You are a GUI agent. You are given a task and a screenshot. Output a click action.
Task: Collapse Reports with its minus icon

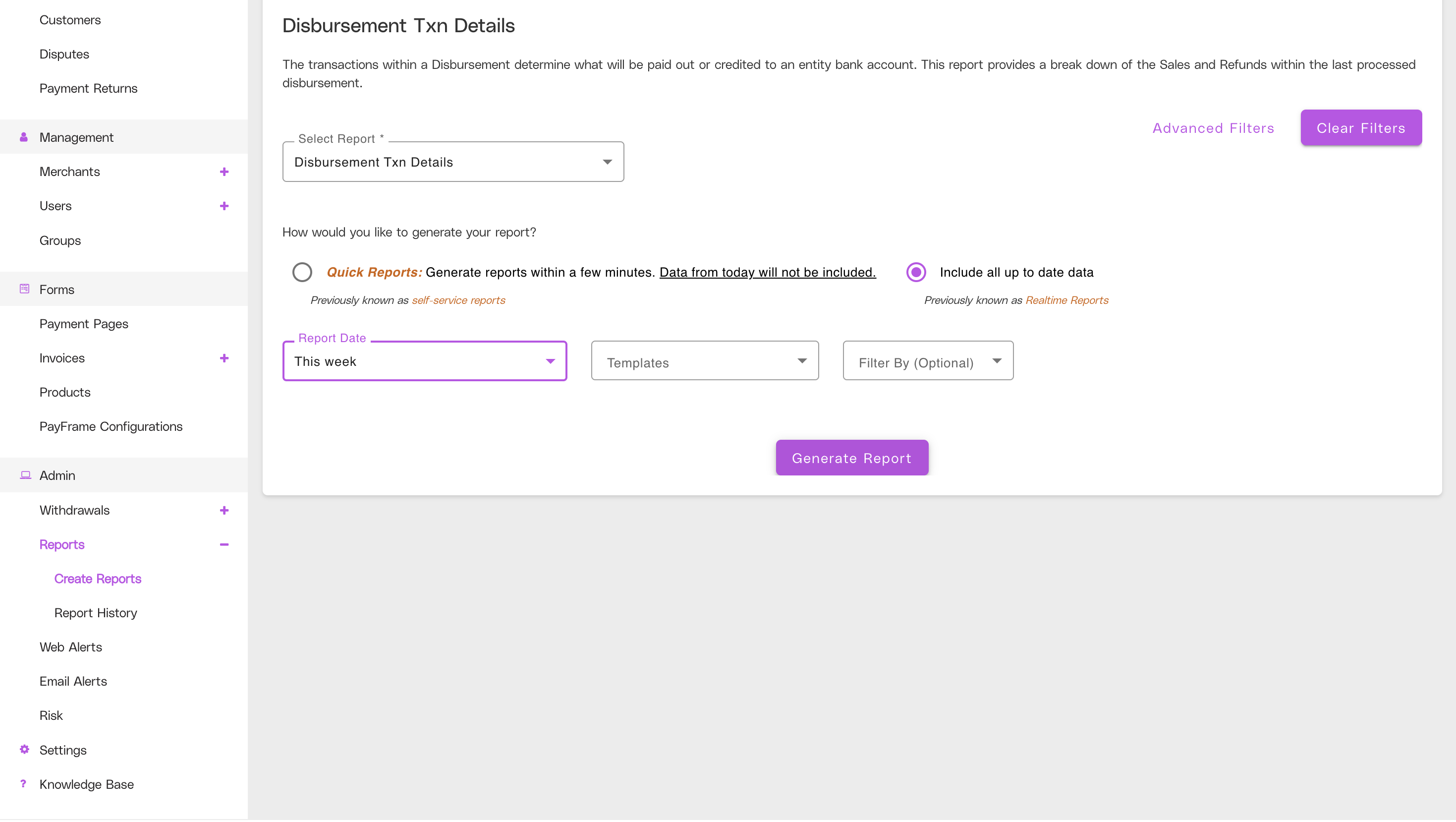coord(224,544)
